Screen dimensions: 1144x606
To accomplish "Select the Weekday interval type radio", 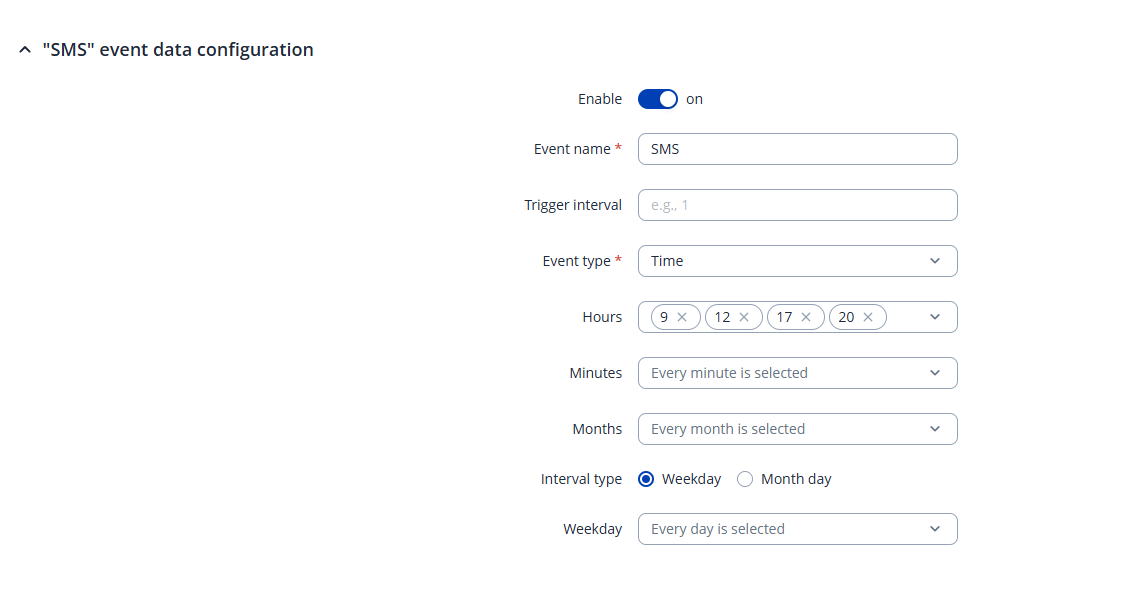I will (646, 479).
